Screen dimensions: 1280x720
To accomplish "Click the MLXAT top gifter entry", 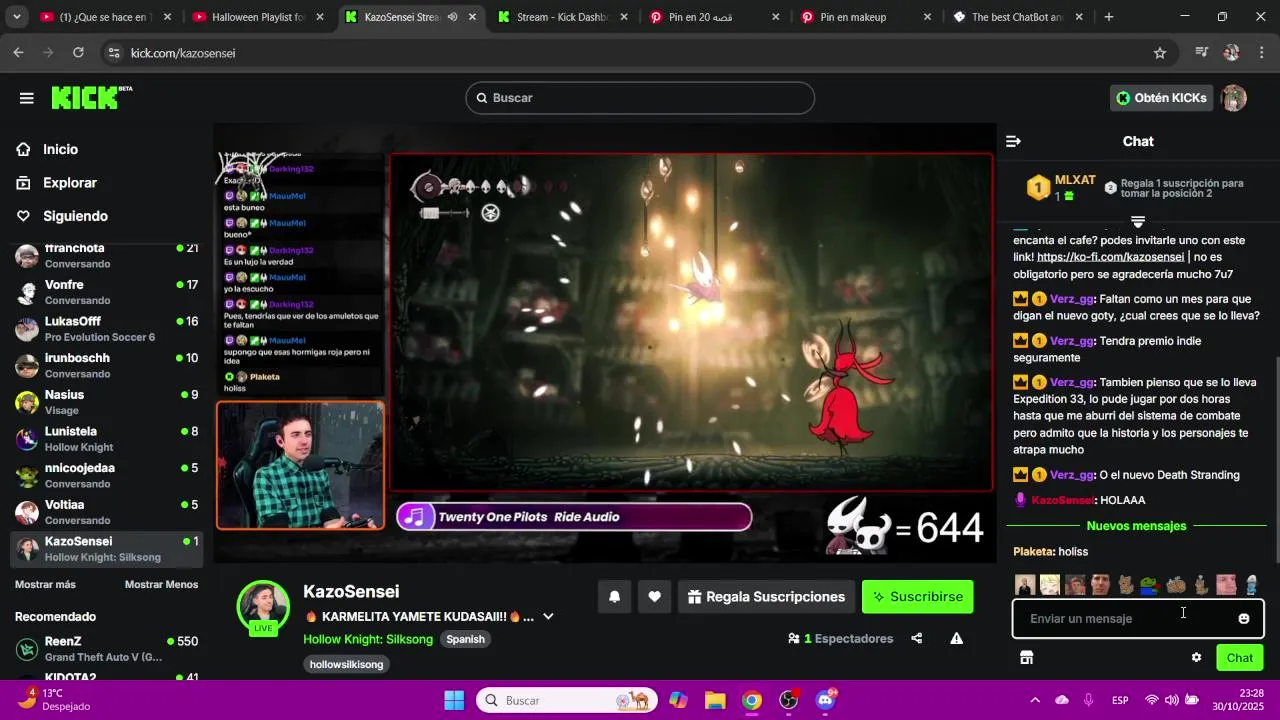I will tap(1062, 187).
